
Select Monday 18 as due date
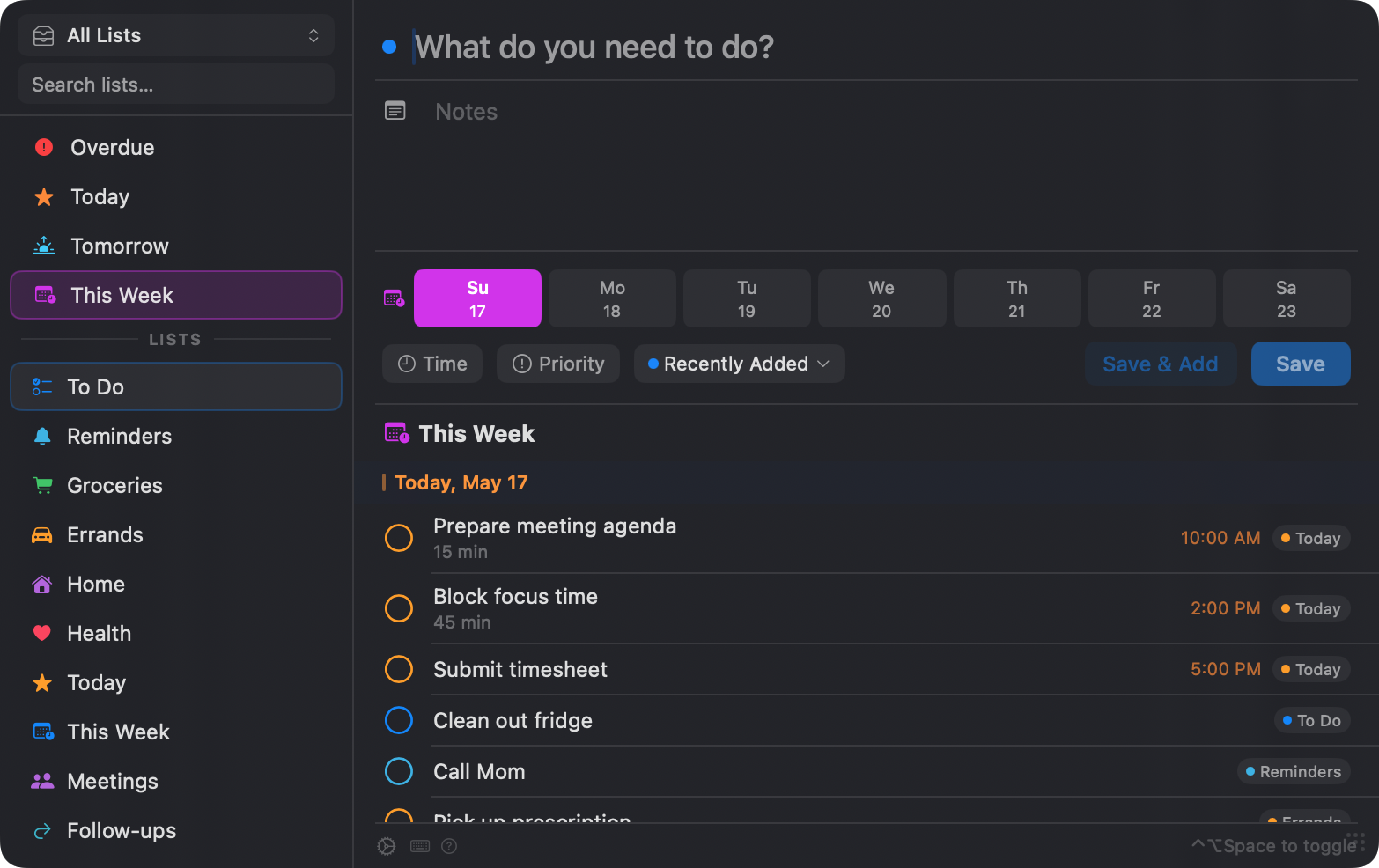(612, 298)
